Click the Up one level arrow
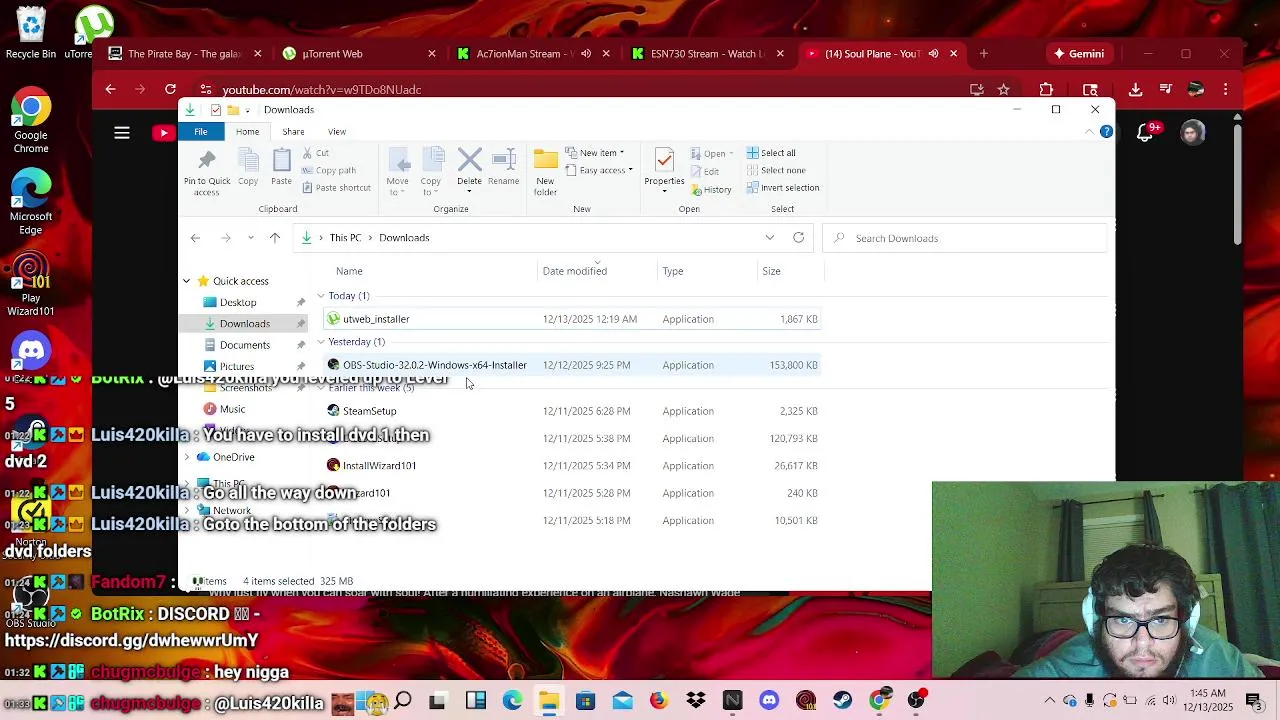The image size is (1280, 720). pyautogui.click(x=275, y=238)
